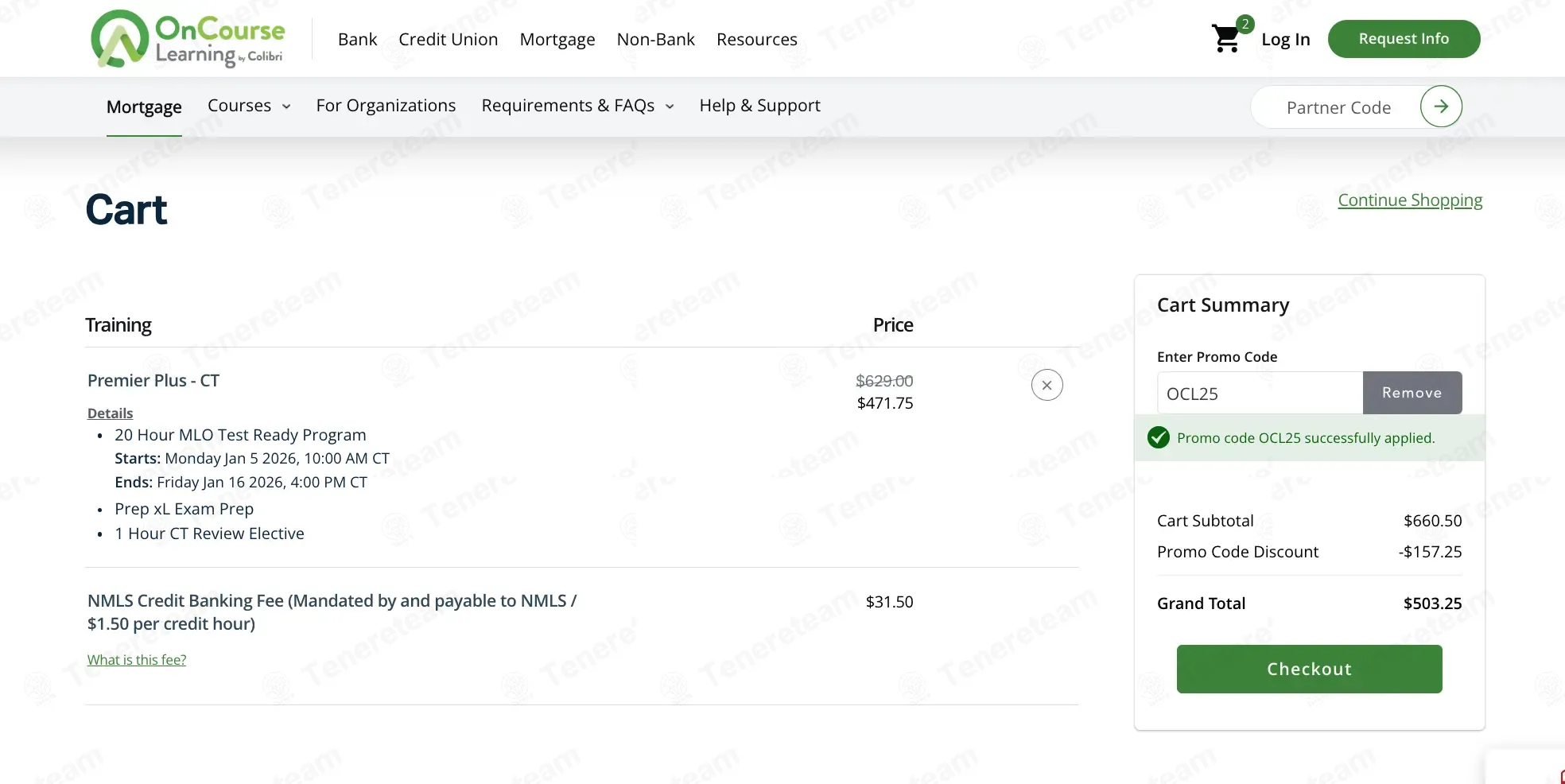Screen dimensions: 1565x784
Task: Go to Help & Support
Action: coord(759,106)
